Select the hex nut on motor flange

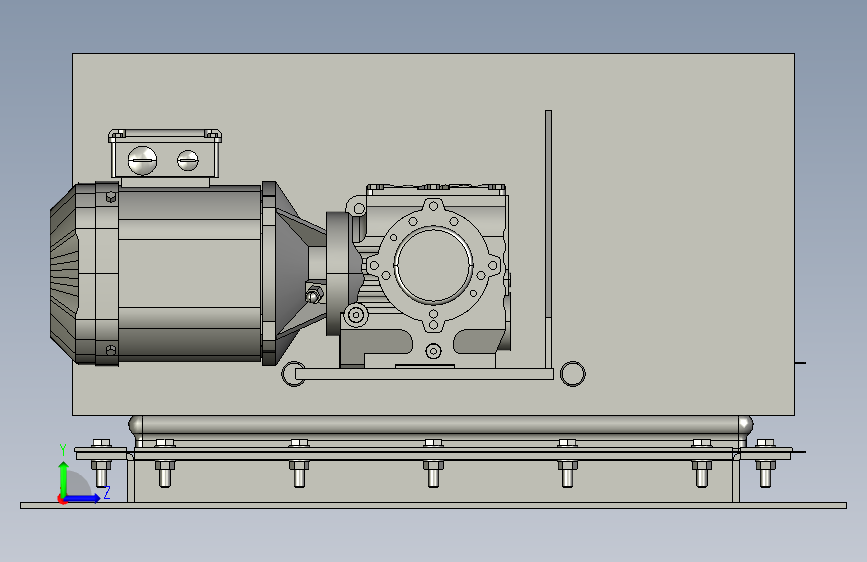tap(314, 294)
